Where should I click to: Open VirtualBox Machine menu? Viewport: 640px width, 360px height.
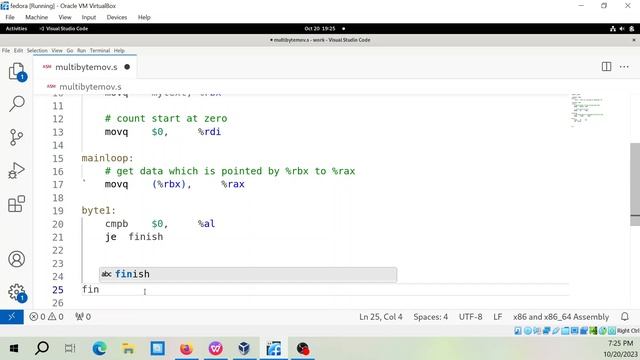coord(36,17)
